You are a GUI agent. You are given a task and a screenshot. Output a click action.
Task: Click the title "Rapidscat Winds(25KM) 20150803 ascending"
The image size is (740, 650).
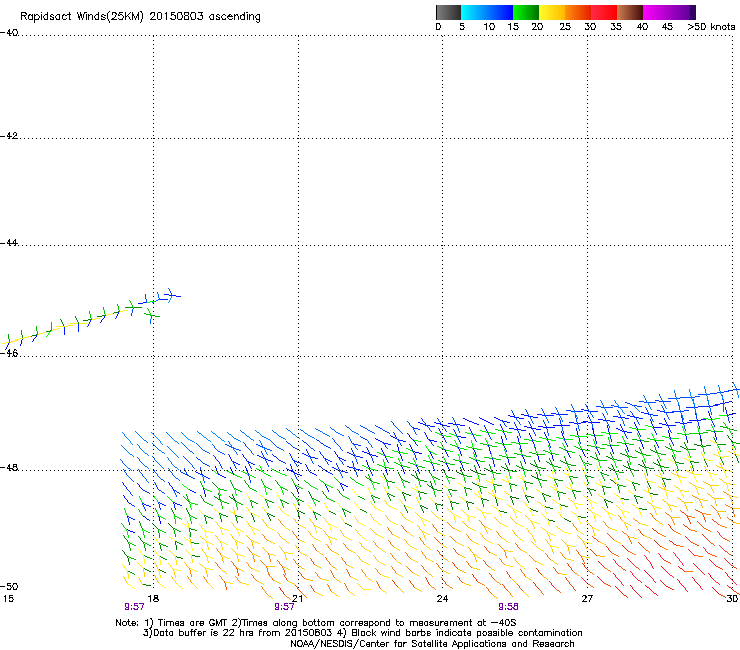140,17
